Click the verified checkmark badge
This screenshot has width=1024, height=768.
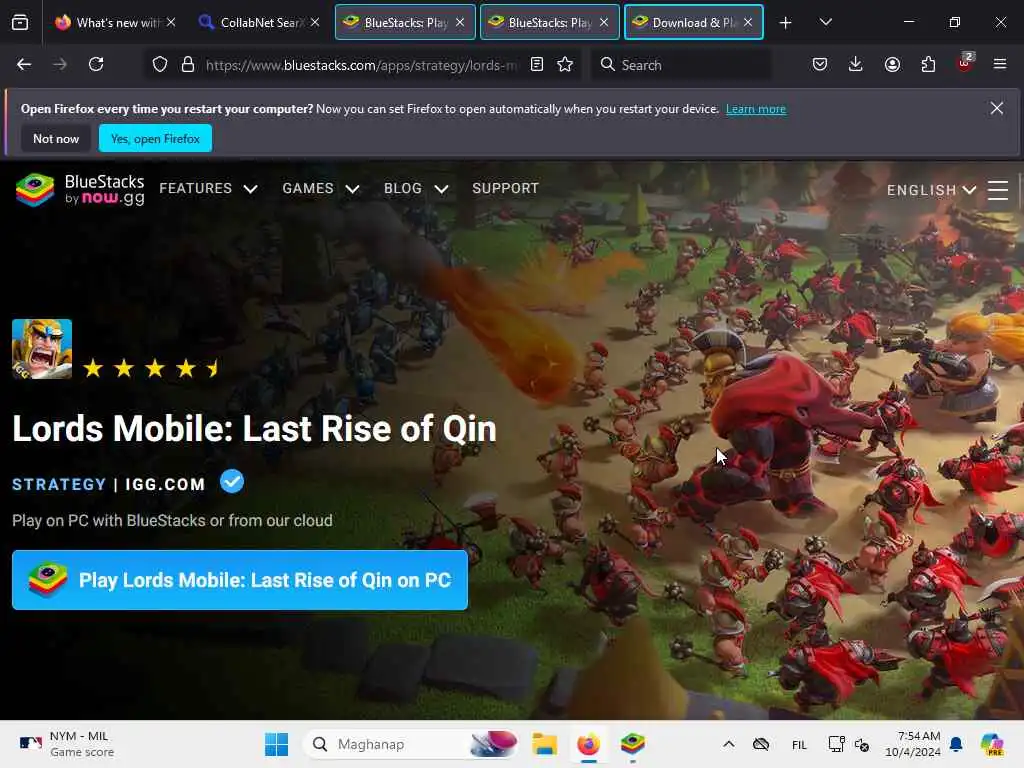pyautogui.click(x=232, y=482)
